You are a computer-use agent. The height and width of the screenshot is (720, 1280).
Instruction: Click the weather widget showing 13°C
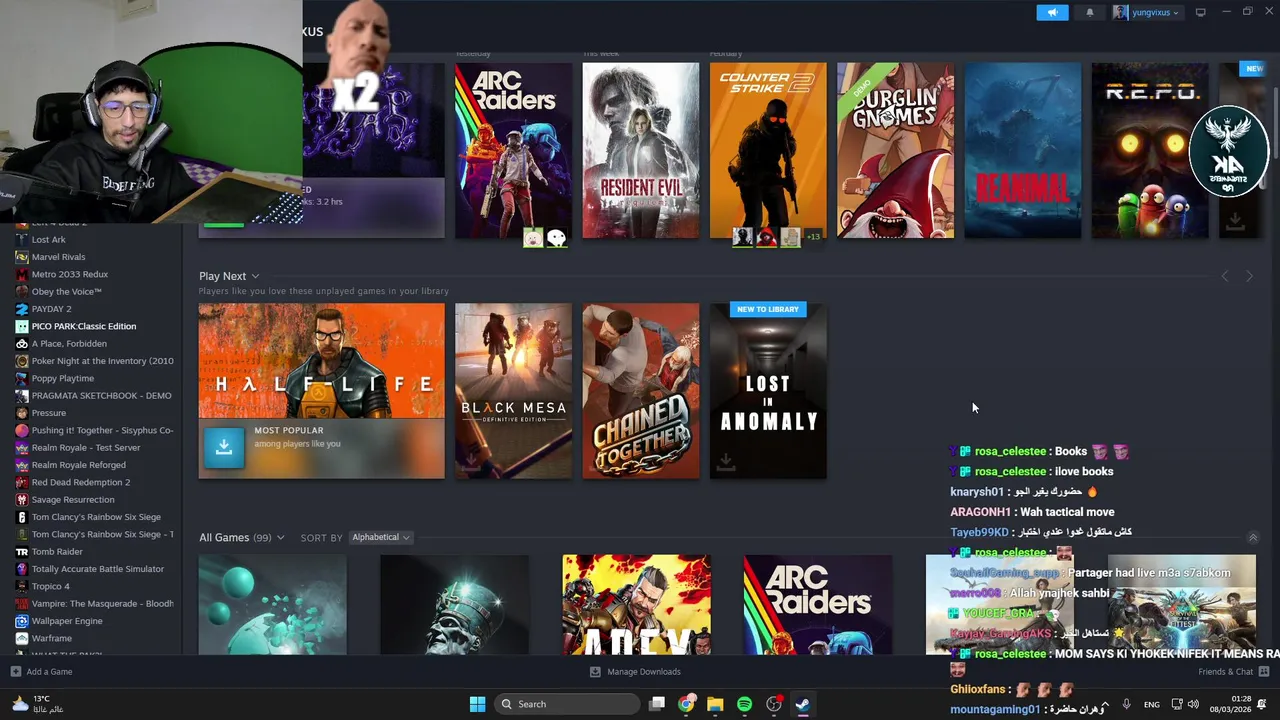(x=36, y=704)
